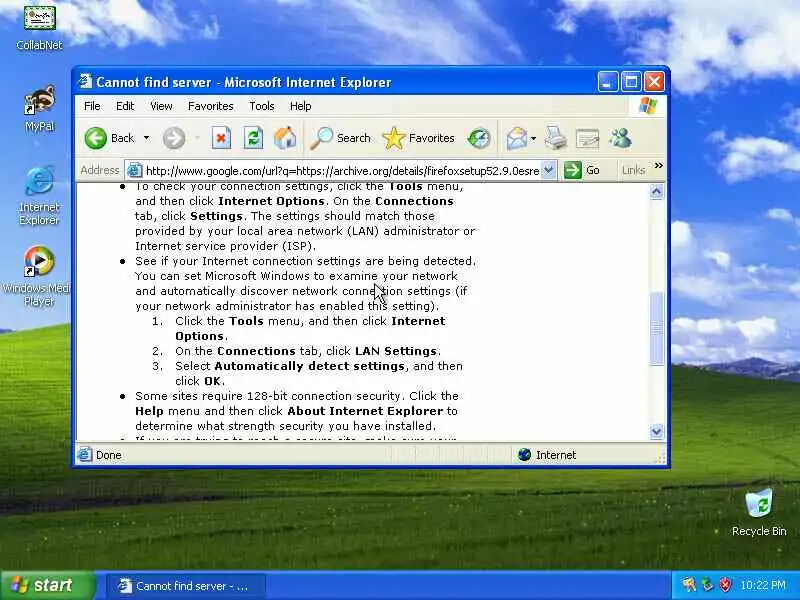The image size is (800, 600).
Task: Open the Favorites pane star button
Action: pos(418,138)
